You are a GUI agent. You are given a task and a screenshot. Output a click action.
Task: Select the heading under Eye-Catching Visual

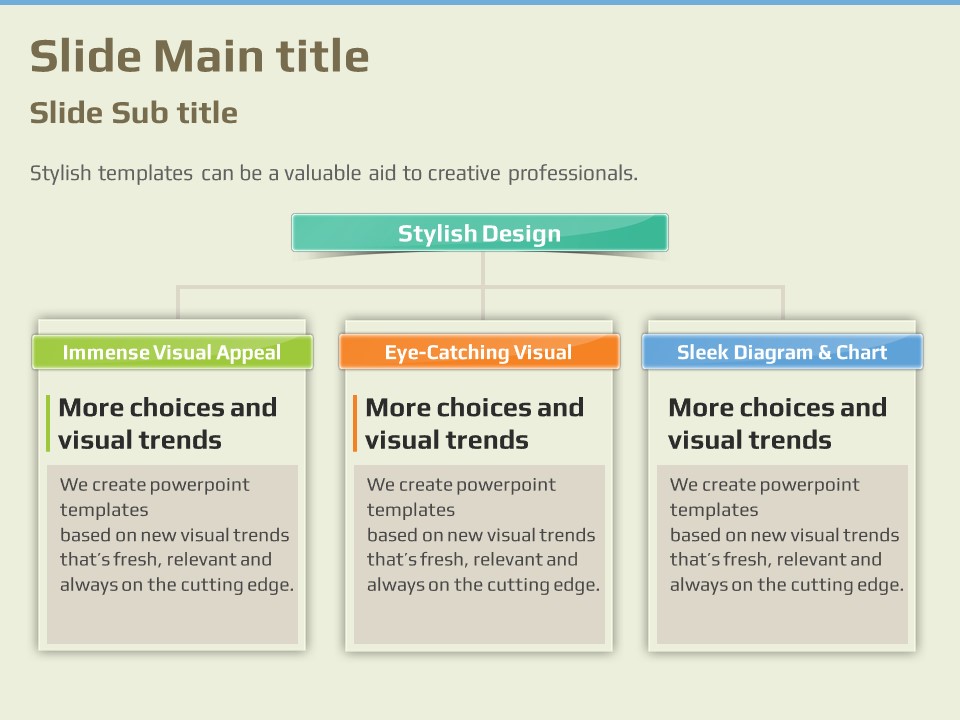(474, 423)
